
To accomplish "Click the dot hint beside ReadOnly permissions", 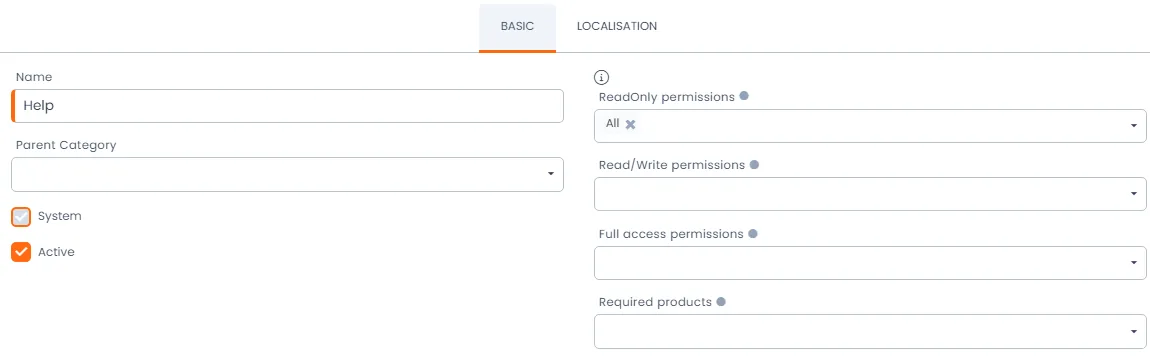I will (x=744, y=96).
